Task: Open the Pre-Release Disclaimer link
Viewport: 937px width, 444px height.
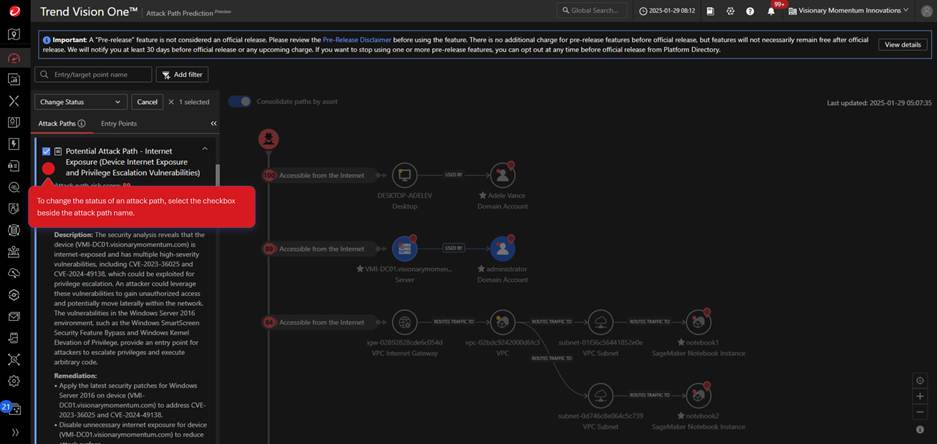Action: click(x=357, y=39)
